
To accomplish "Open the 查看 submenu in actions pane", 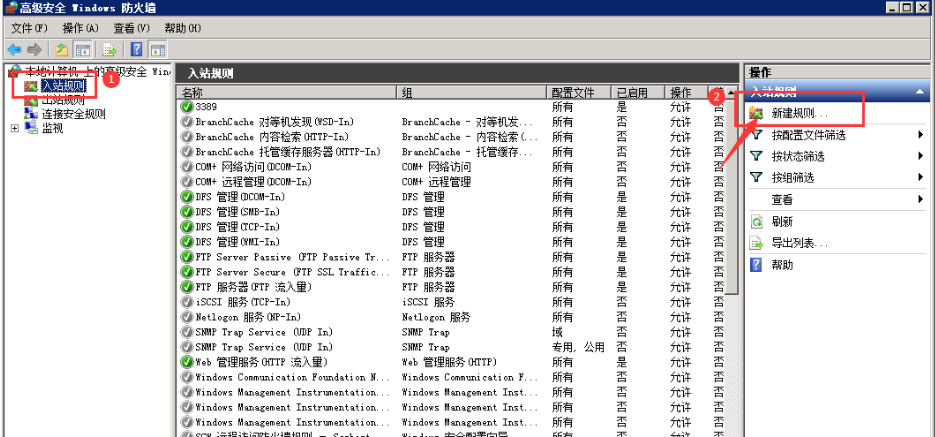I will 837,200.
